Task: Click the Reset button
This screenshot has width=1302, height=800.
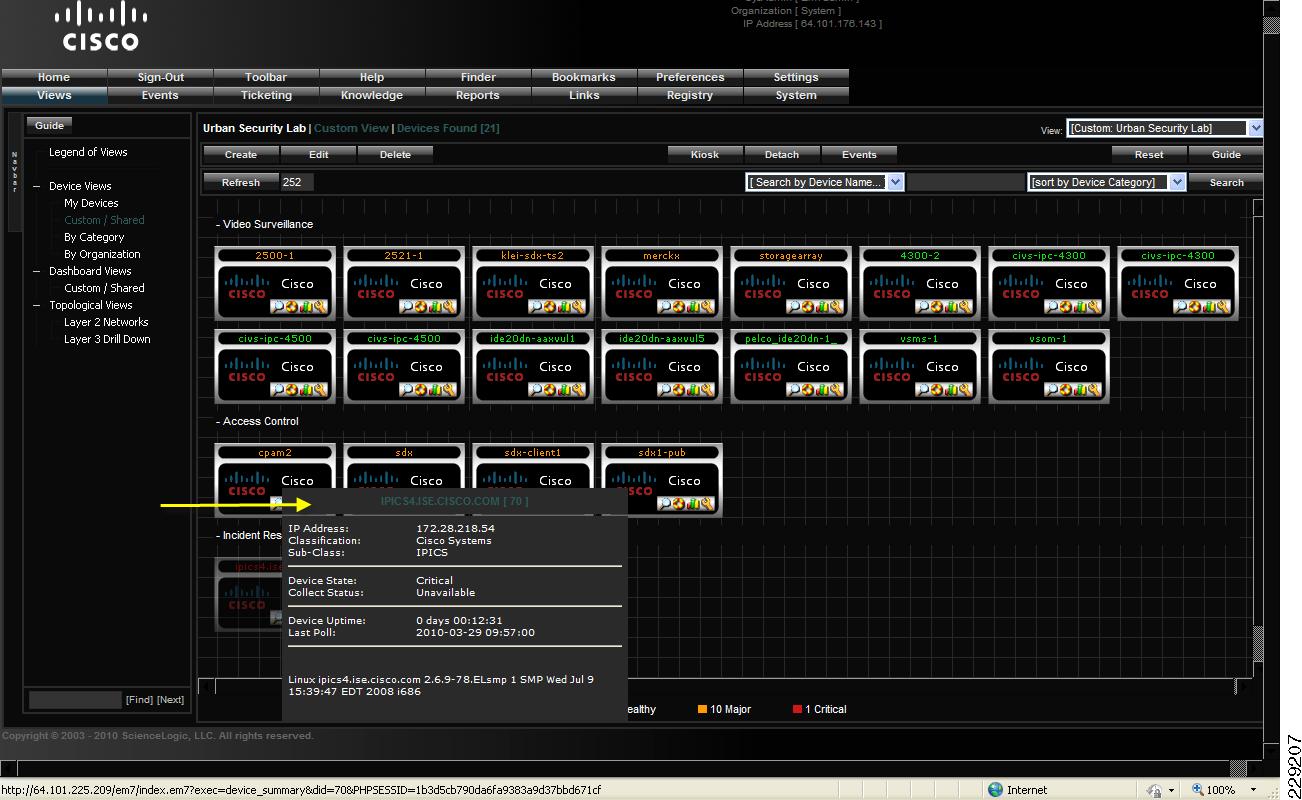Action: pos(1149,154)
